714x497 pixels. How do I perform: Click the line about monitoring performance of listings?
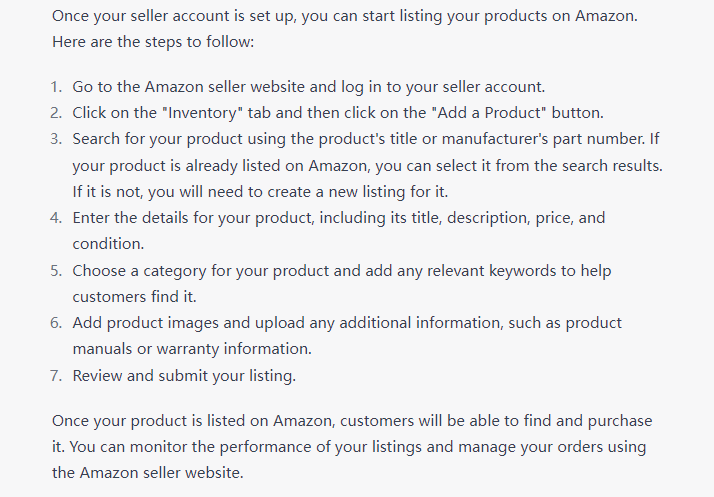[349, 447]
